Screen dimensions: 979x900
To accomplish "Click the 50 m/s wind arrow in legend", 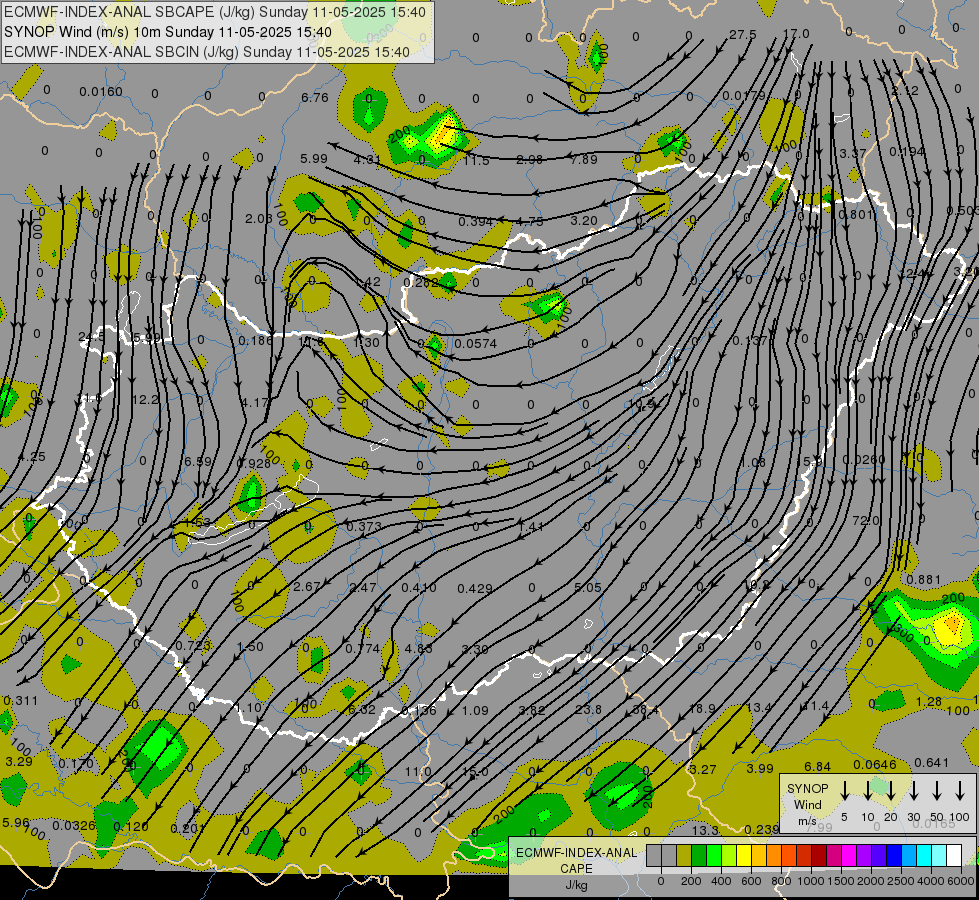I will click(937, 790).
